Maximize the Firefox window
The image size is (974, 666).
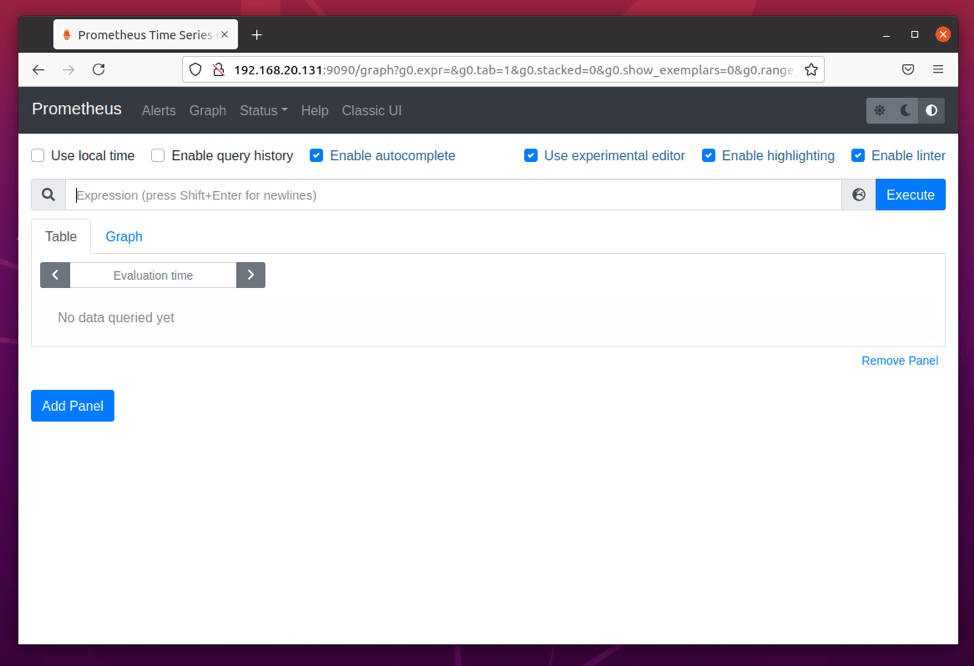click(x=914, y=35)
